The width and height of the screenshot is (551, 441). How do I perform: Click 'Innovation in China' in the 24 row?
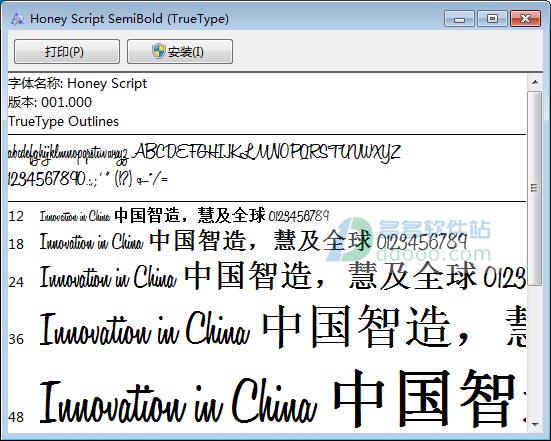[108, 277]
